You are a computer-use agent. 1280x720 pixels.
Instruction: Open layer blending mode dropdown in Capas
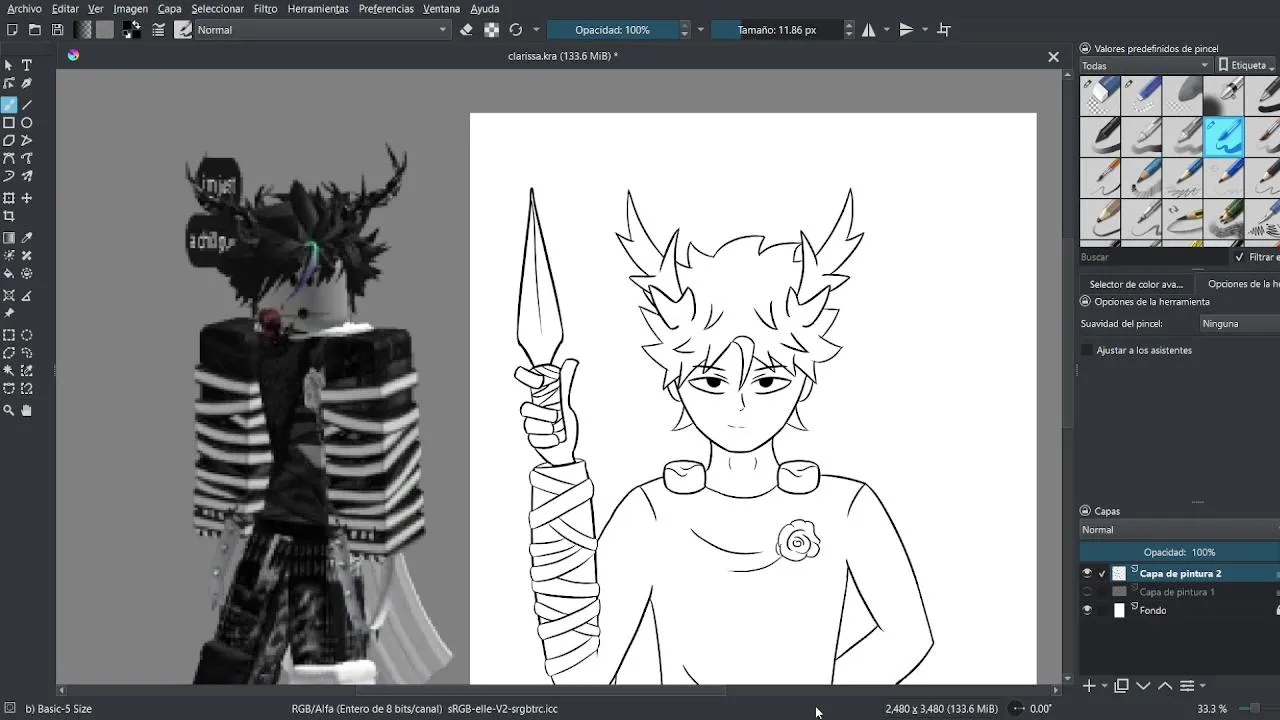click(1180, 530)
